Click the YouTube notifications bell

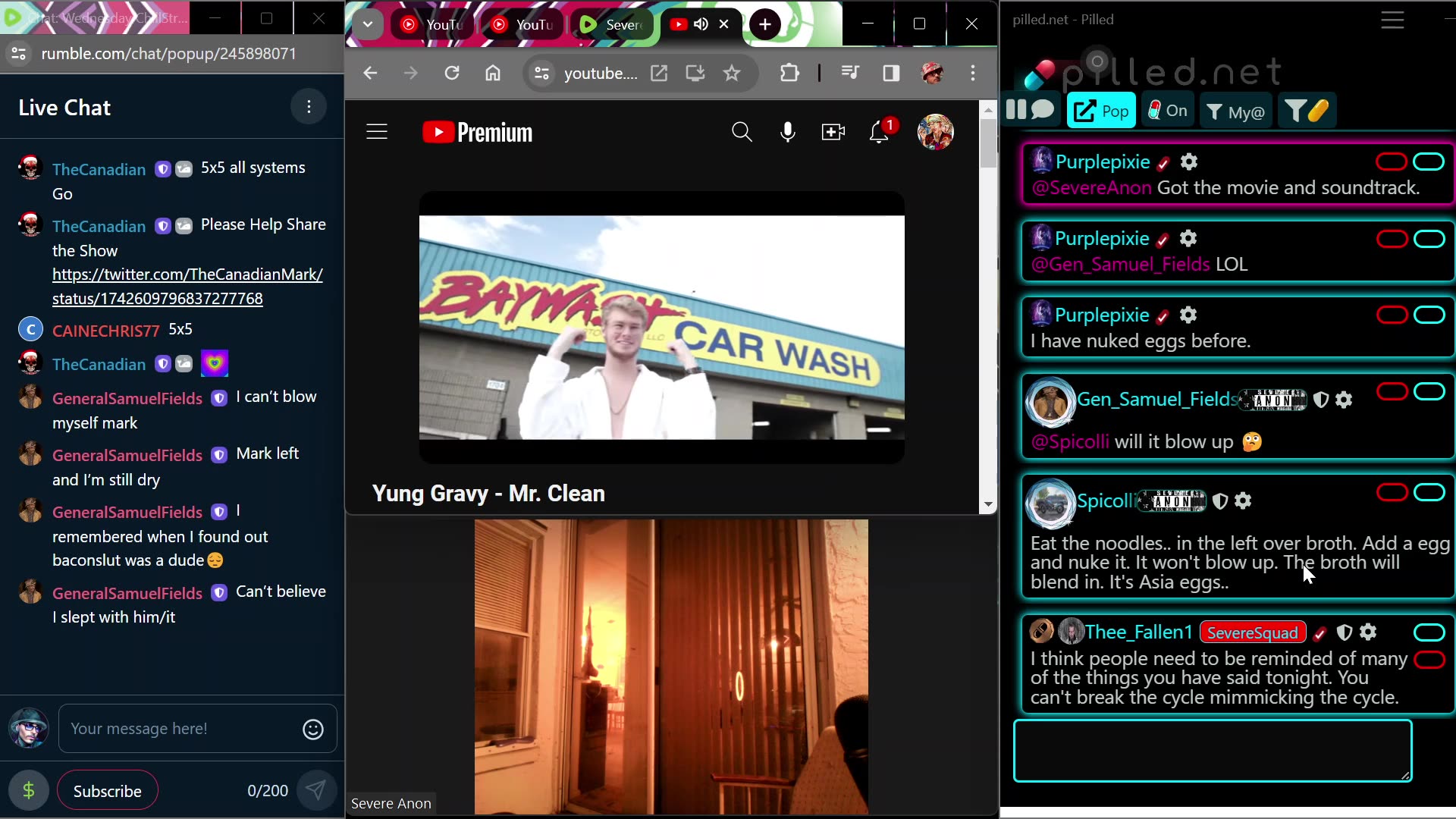(880, 131)
